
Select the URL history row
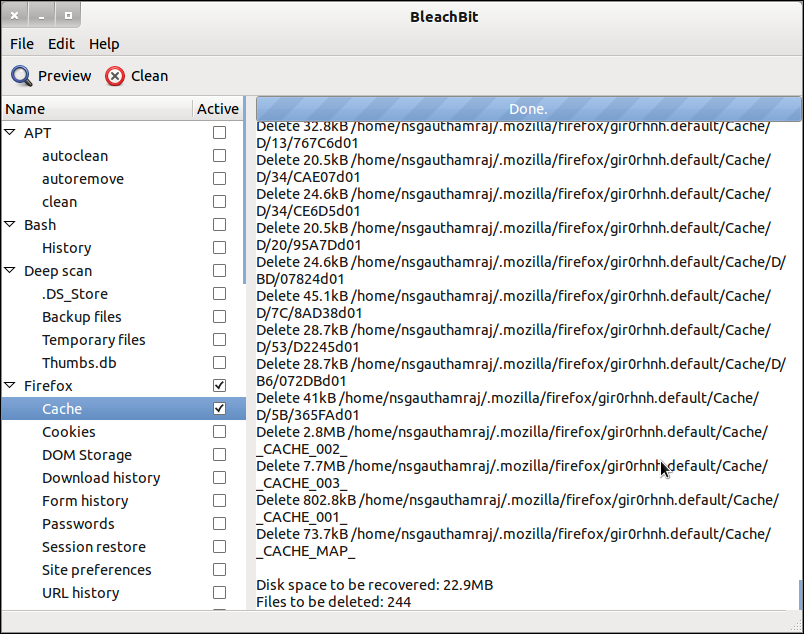(x=123, y=592)
